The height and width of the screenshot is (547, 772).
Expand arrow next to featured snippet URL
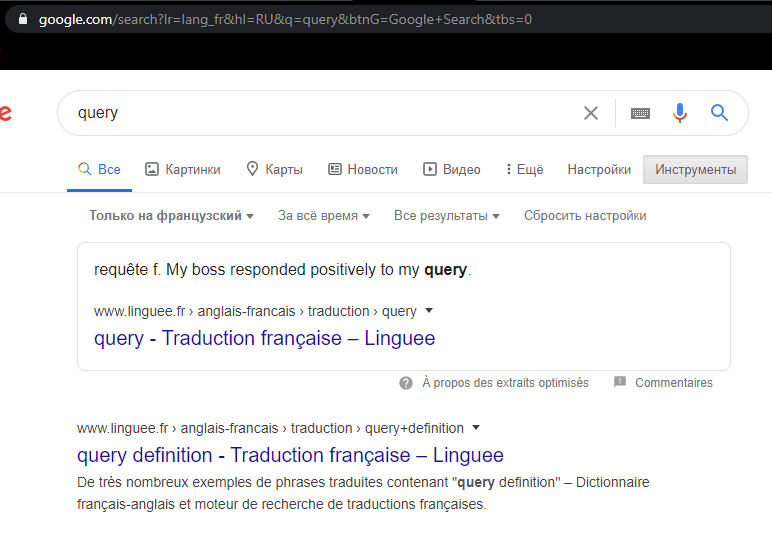(x=429, y=311)
